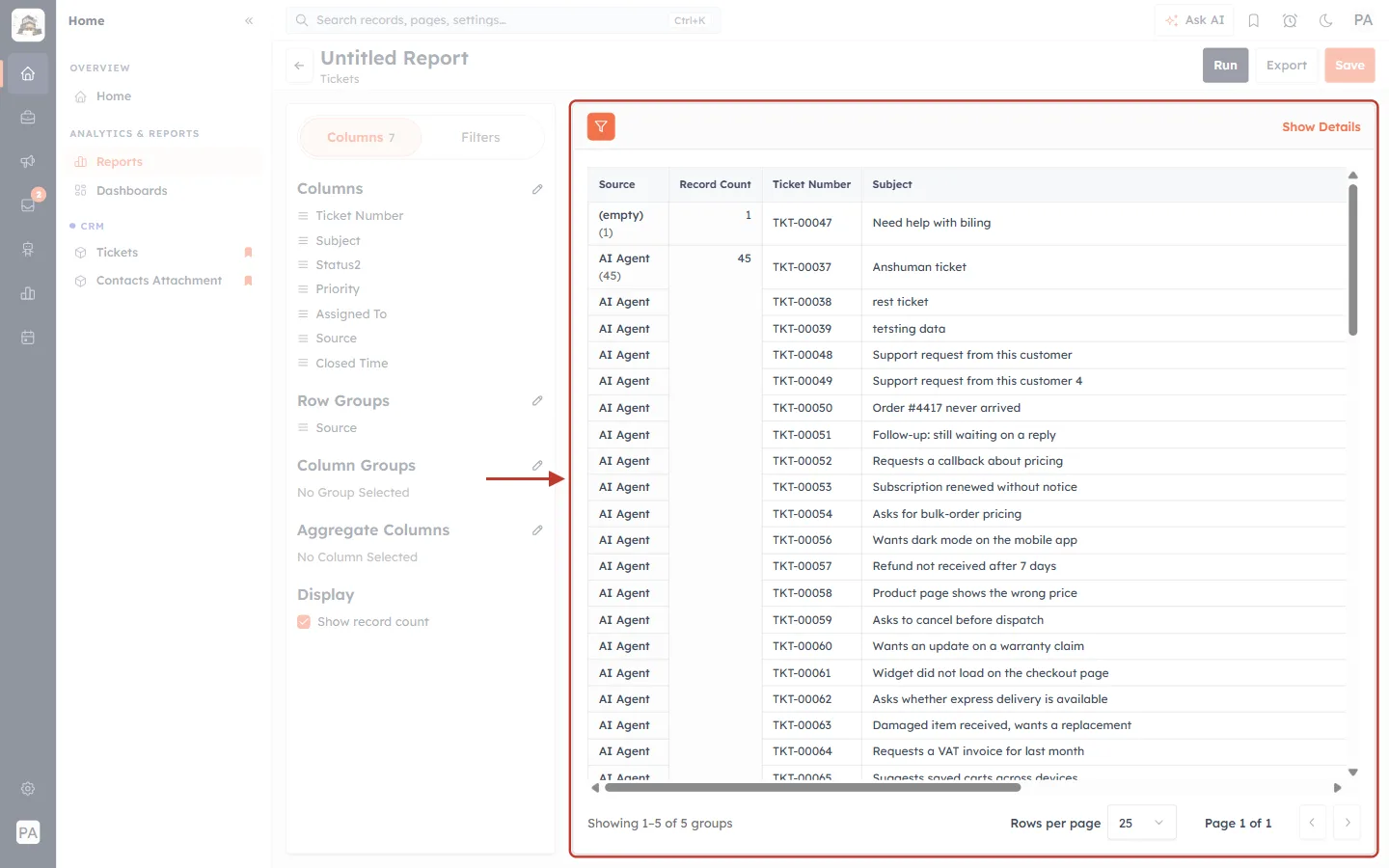Click the Show Details link
The width and height of the screenshot is (1389, 868).
tap(1321, 127)
